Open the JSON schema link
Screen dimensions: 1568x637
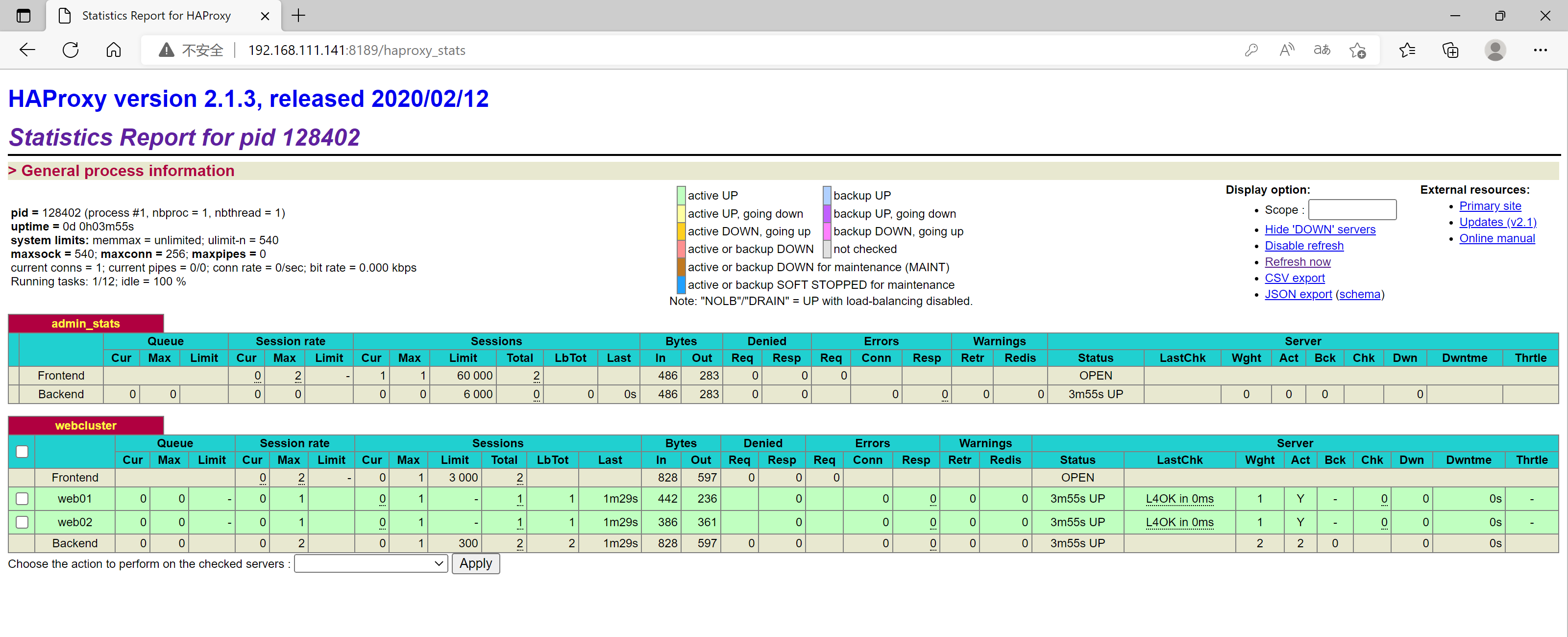click(1359, 294)
